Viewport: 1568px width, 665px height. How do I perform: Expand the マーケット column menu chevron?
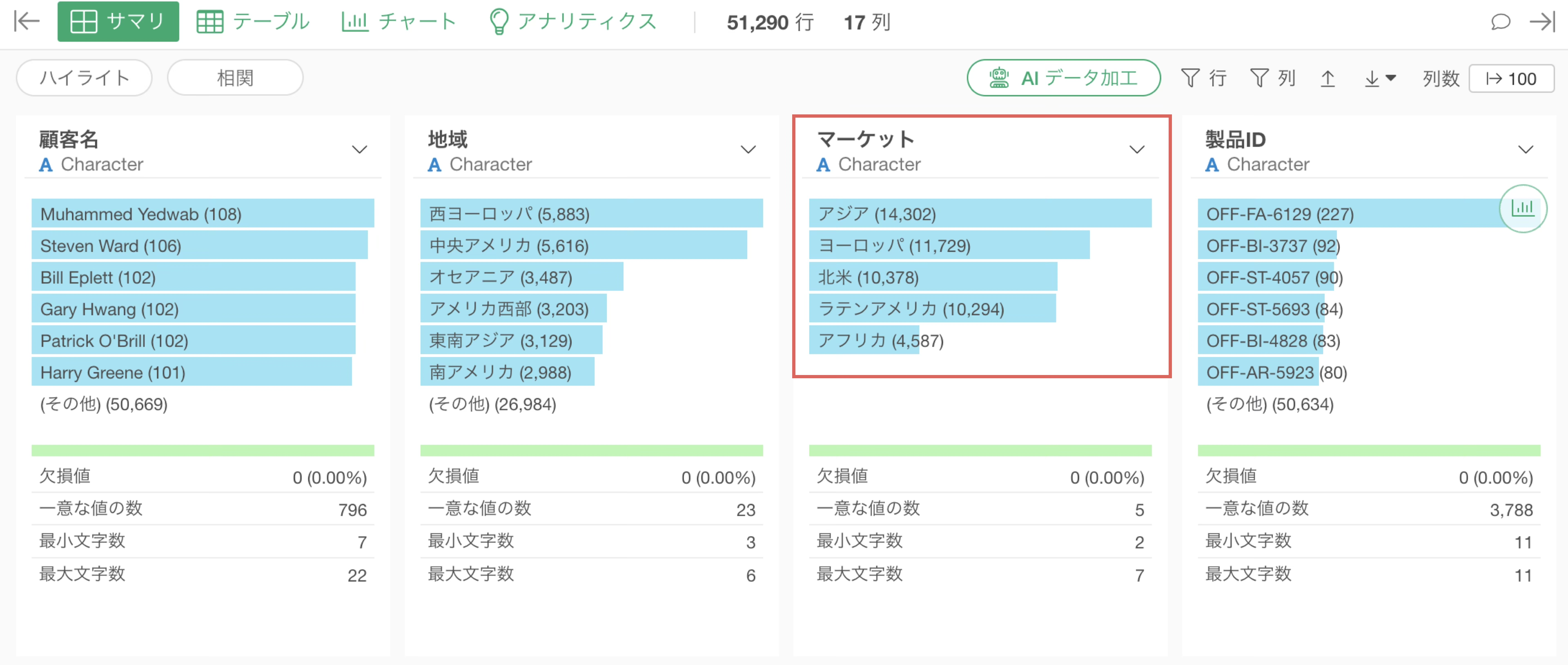[1136, 150]
